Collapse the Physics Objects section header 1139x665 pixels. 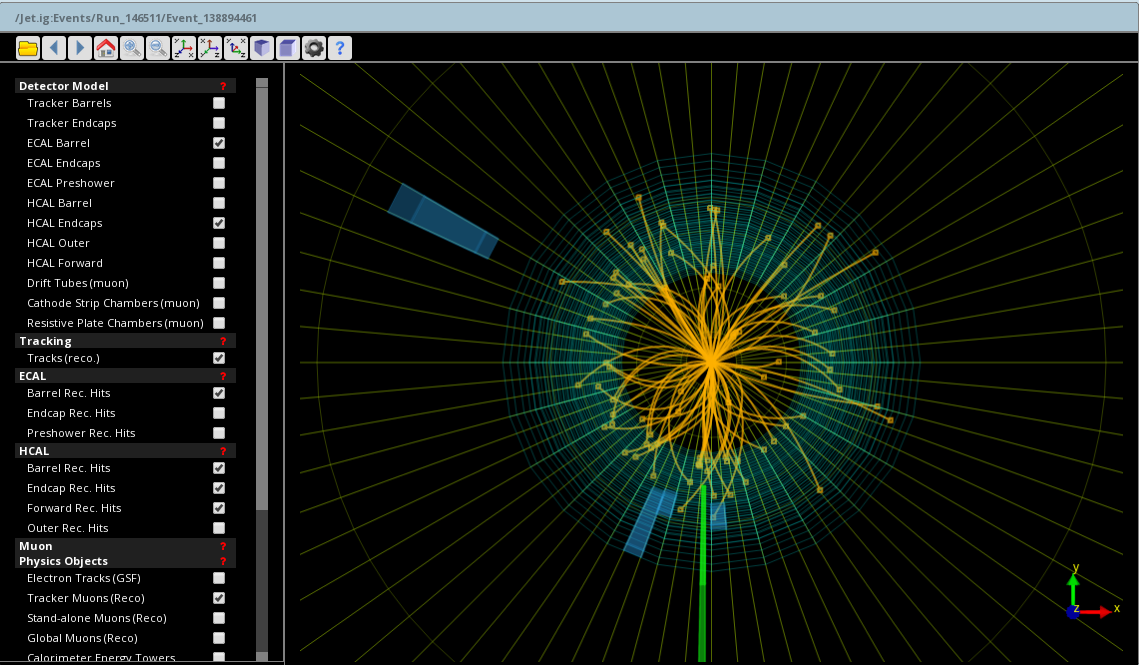(125, 561)
